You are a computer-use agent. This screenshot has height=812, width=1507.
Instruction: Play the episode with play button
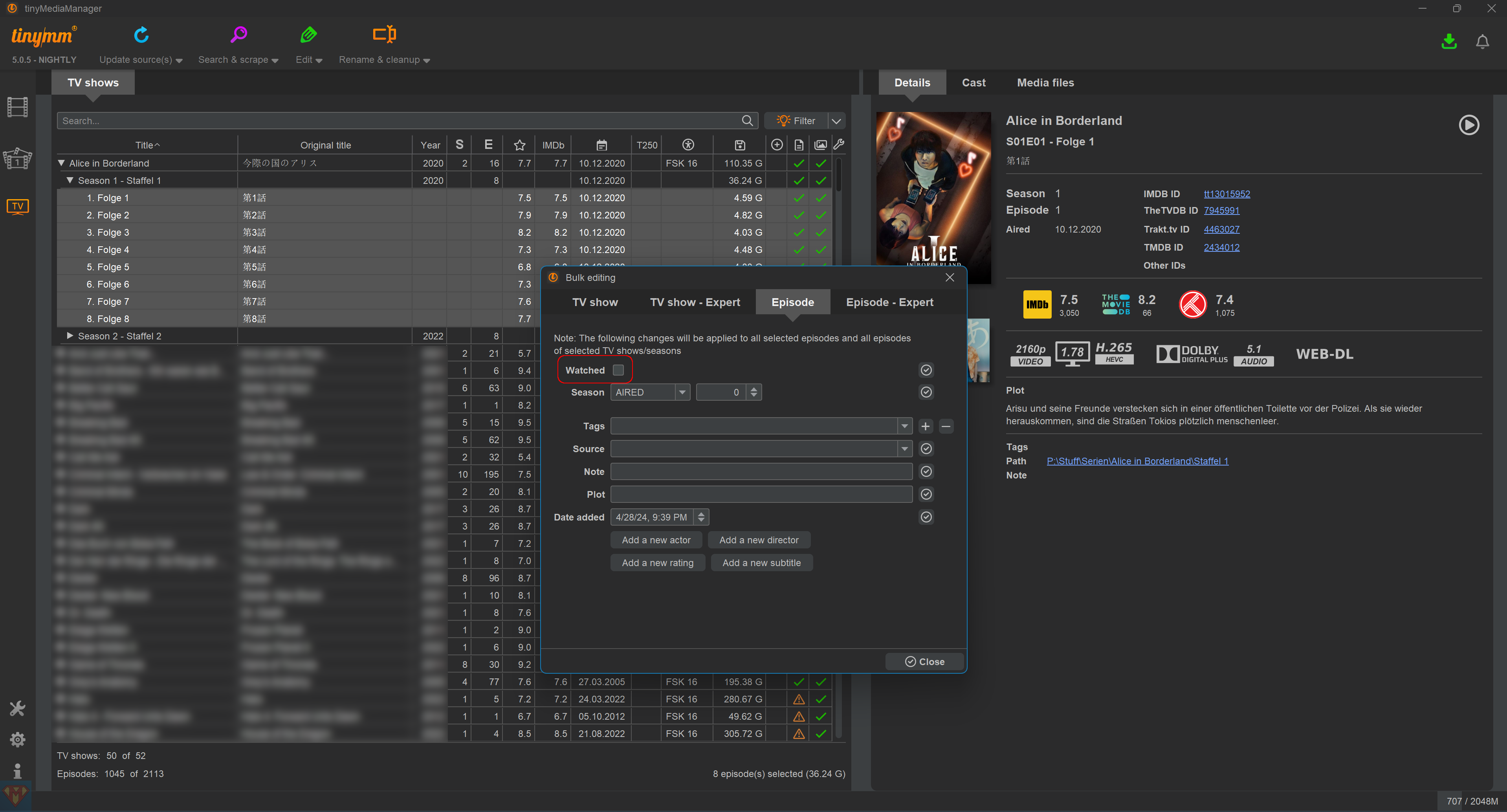1468,125
